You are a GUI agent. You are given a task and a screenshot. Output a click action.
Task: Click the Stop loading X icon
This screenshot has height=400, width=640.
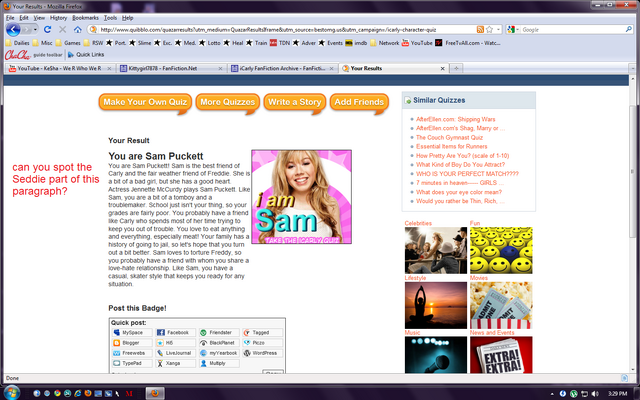pyautogui.click(x=62, y=29)
